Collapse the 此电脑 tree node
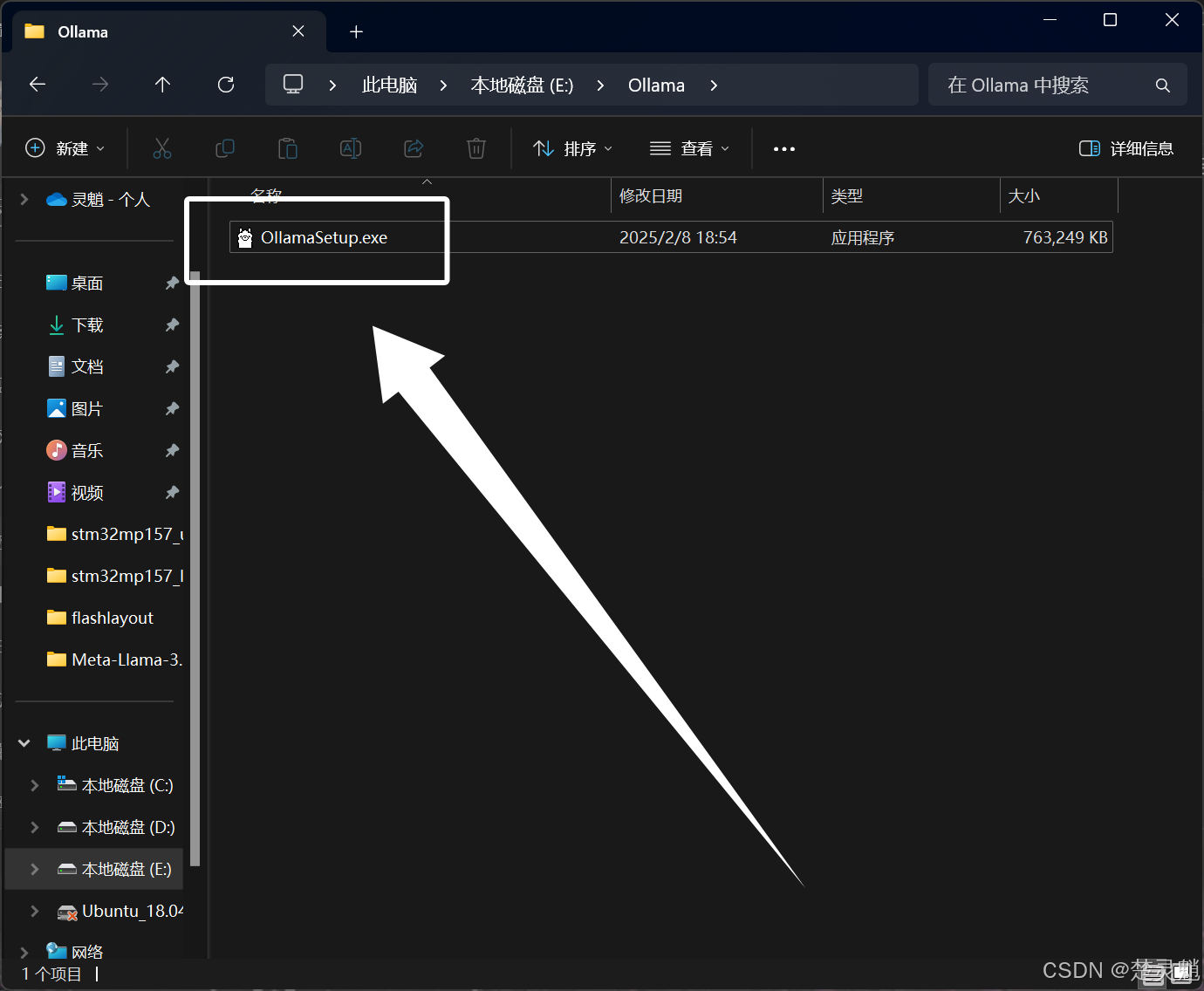Image resolution: width=1204 pixels, height=991 pixels. [x=24, y=743]
